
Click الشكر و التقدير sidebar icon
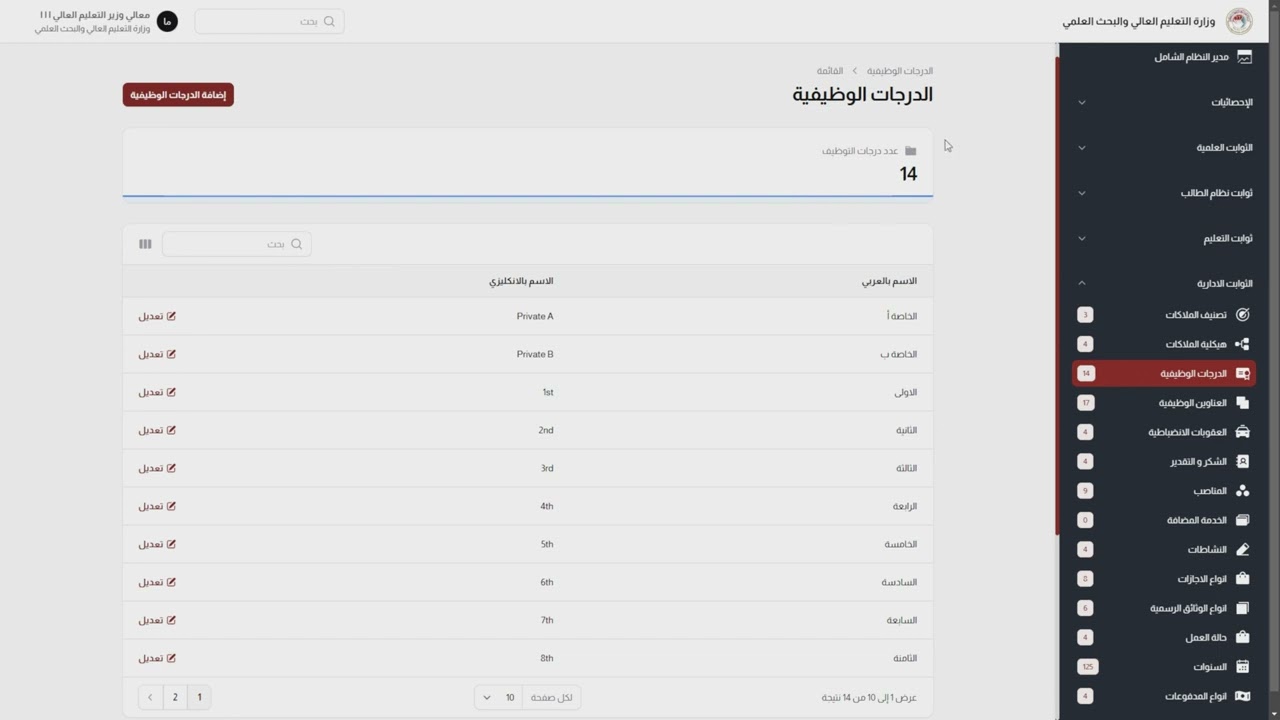(1242, 462)
